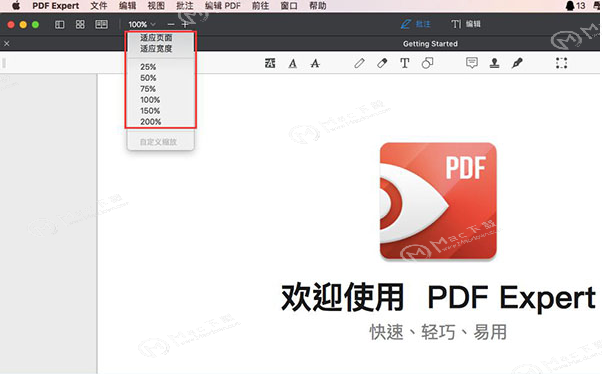The image size is (602, 374).
Task: Set zoom to 50%
Action: pyautogui.click(x=148, y=78)
